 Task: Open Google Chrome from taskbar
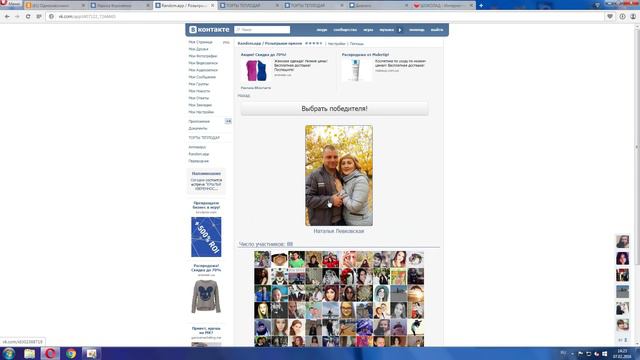point(71,353)
